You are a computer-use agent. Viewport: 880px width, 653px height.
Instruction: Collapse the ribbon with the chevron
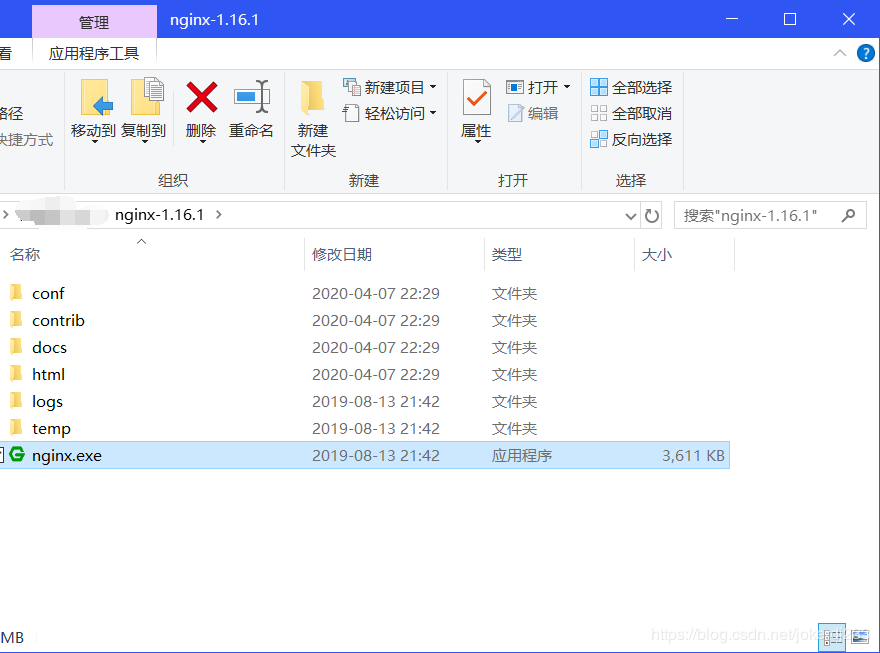point(840,53)
